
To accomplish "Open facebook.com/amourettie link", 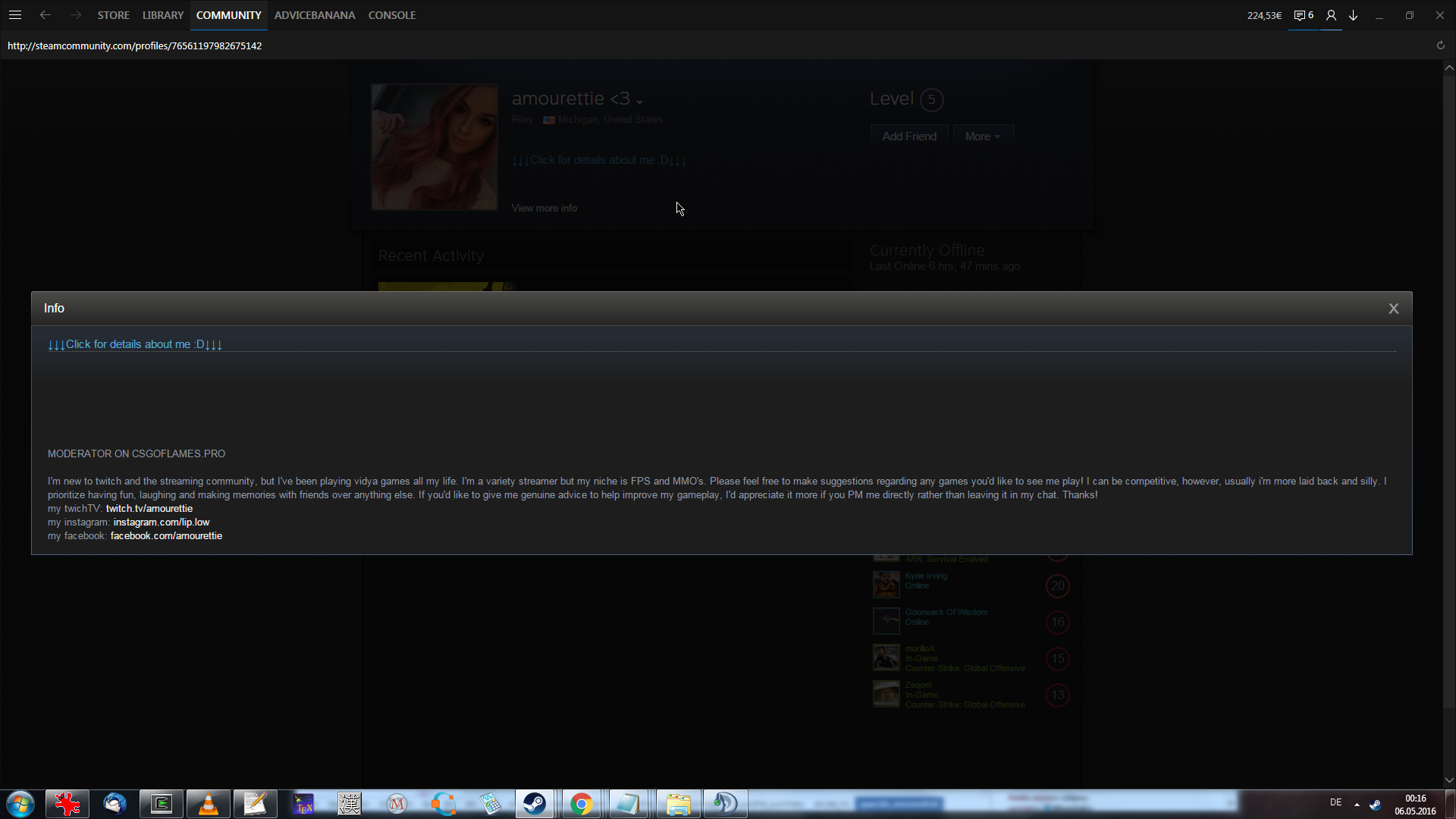I will click(166, 536).
